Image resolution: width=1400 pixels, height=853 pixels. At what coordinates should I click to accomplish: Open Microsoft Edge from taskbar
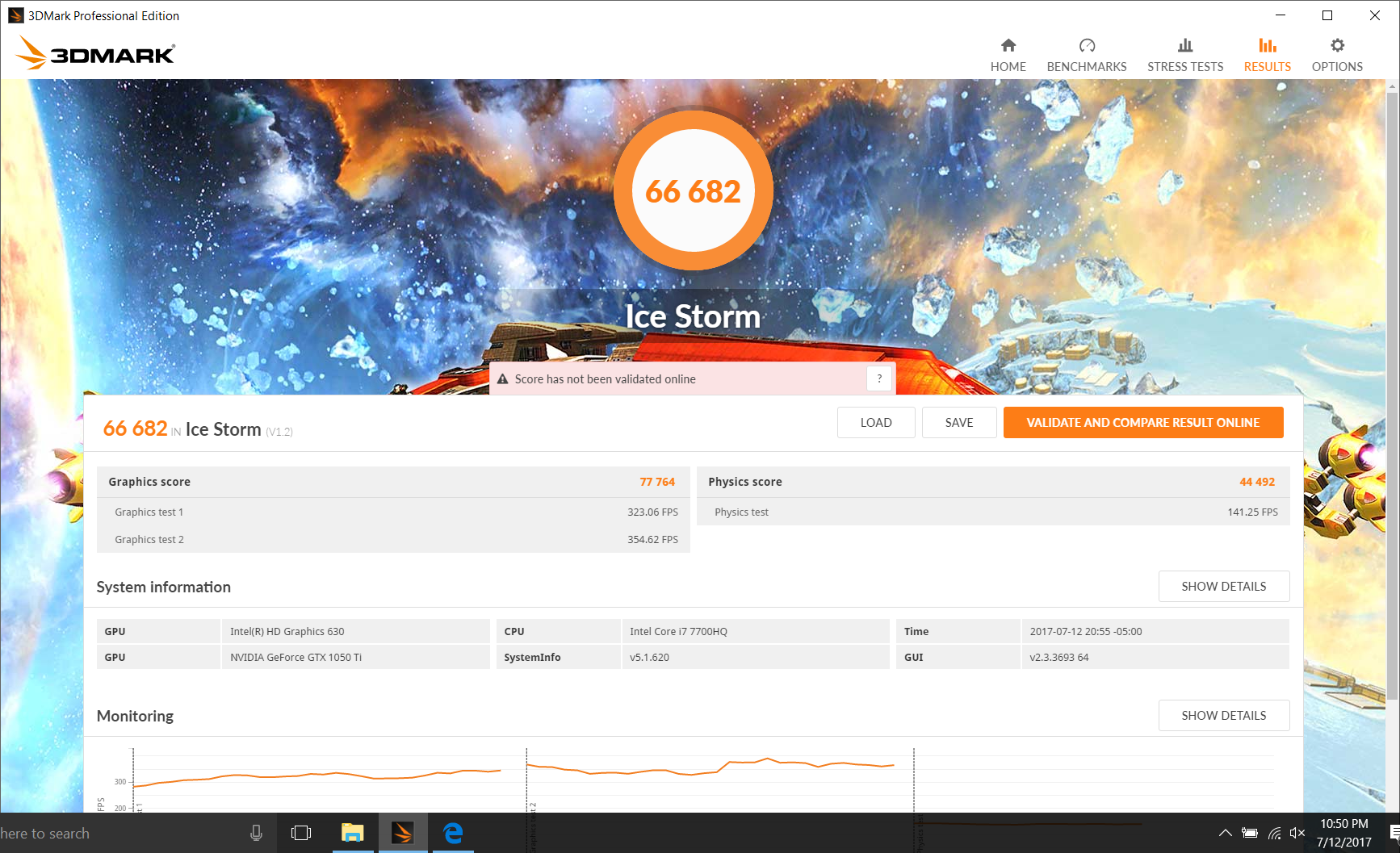pos(453,833)
